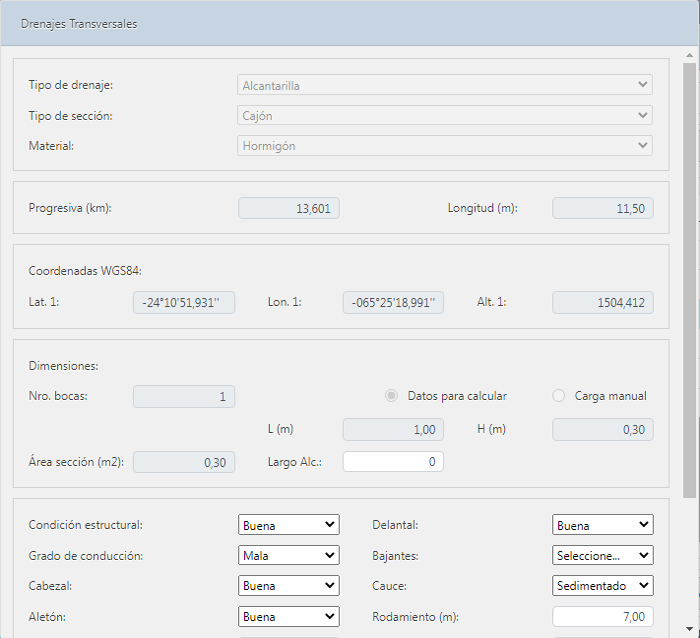Viewport: 700px width, 638px height.
Task: Click scrollbar up arrow
Action: tap(690, 51)
